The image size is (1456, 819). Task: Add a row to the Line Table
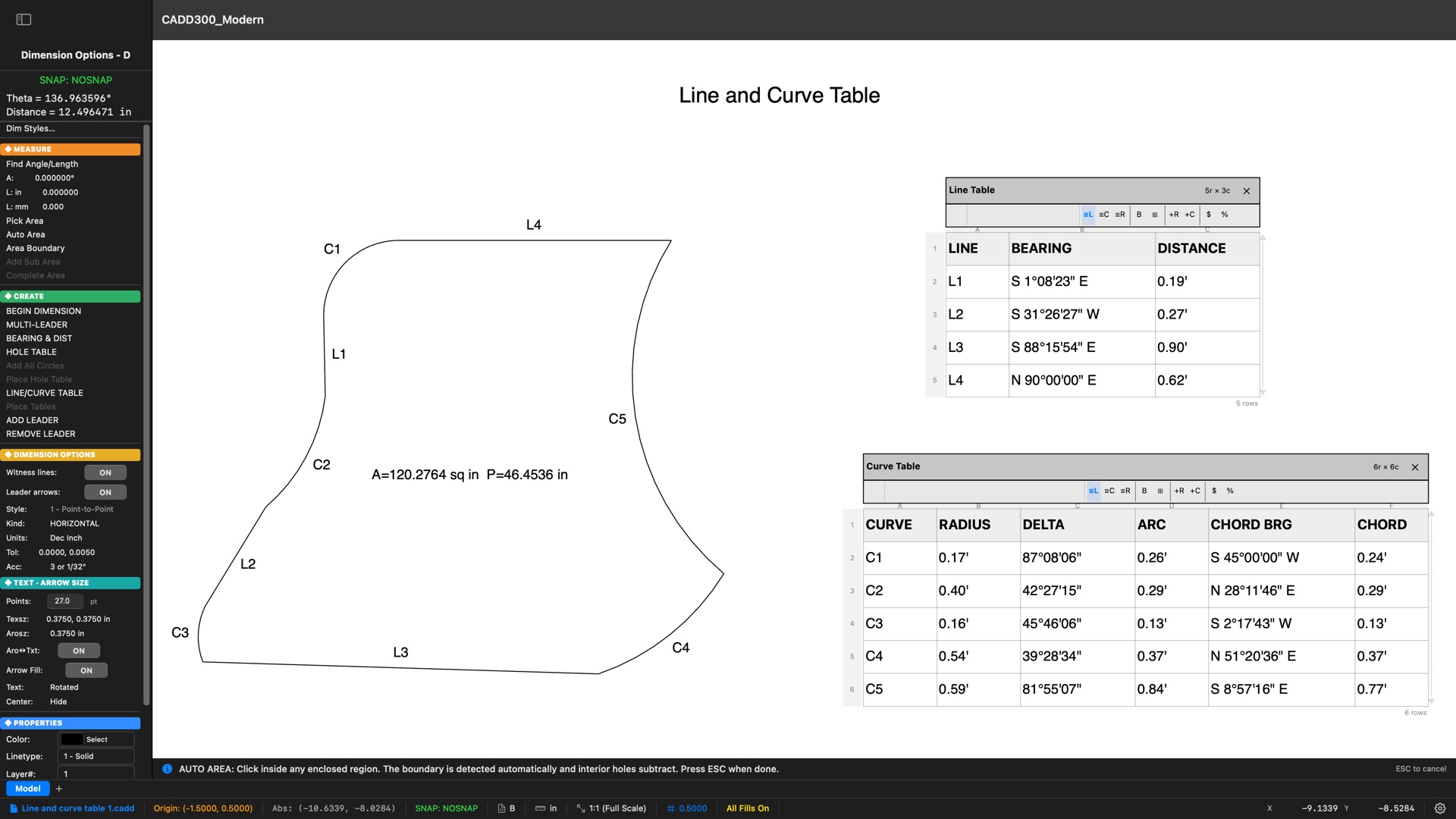click(x=1174, y=215)
